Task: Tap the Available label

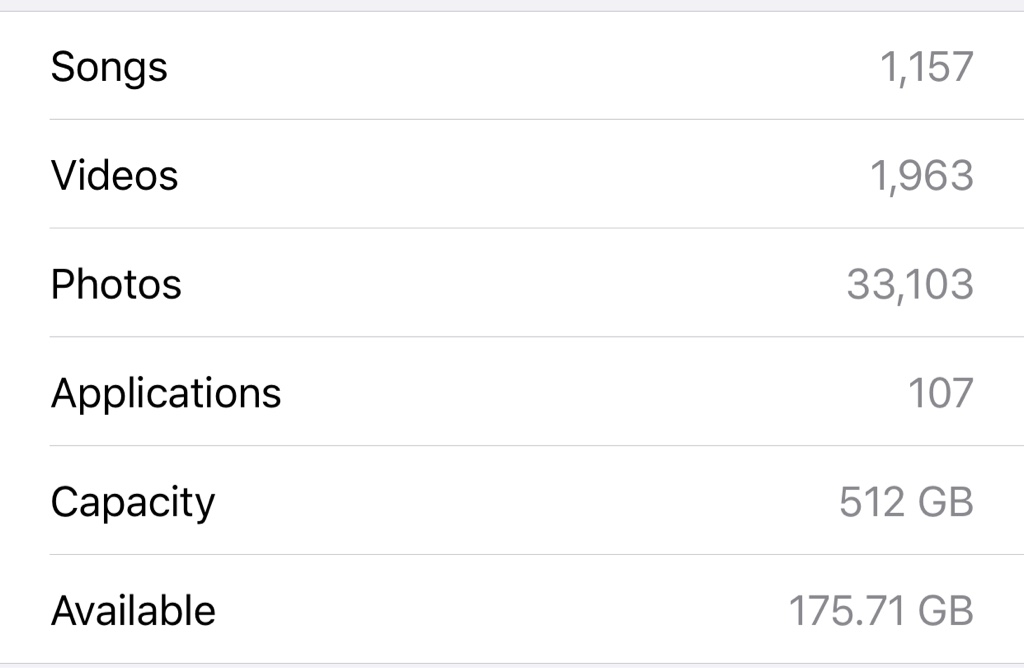Action: [x=133, y=611]
